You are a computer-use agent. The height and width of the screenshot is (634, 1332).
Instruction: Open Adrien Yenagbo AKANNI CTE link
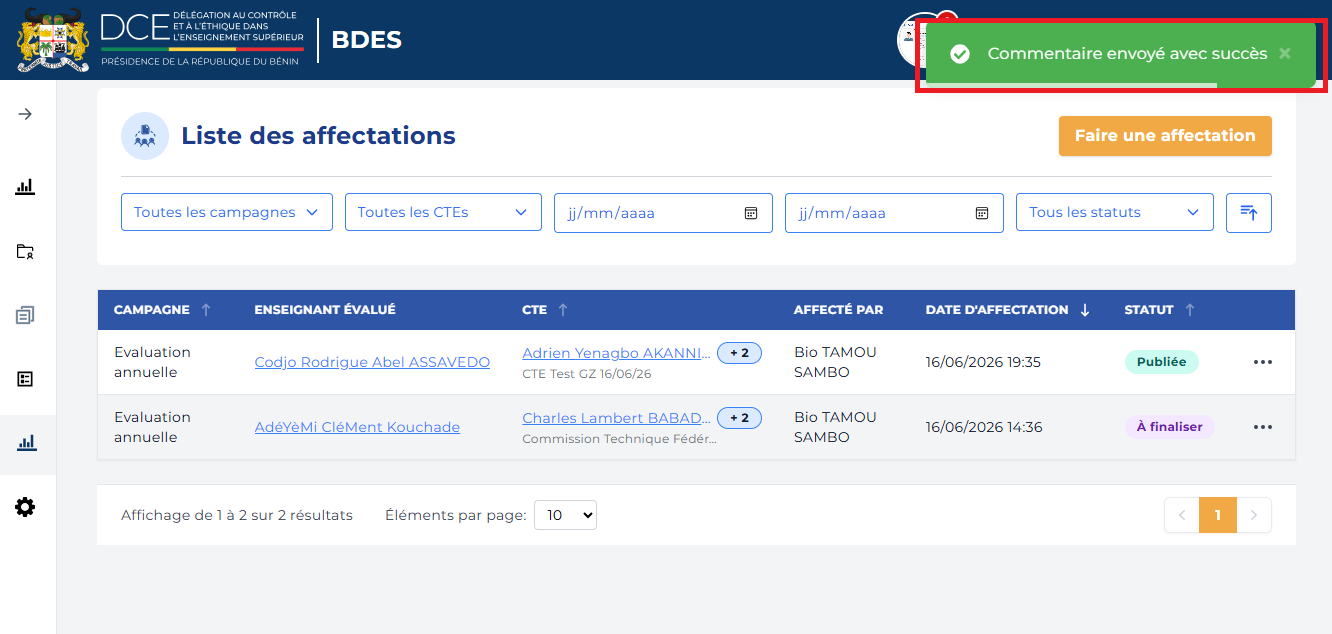point(617,353)
